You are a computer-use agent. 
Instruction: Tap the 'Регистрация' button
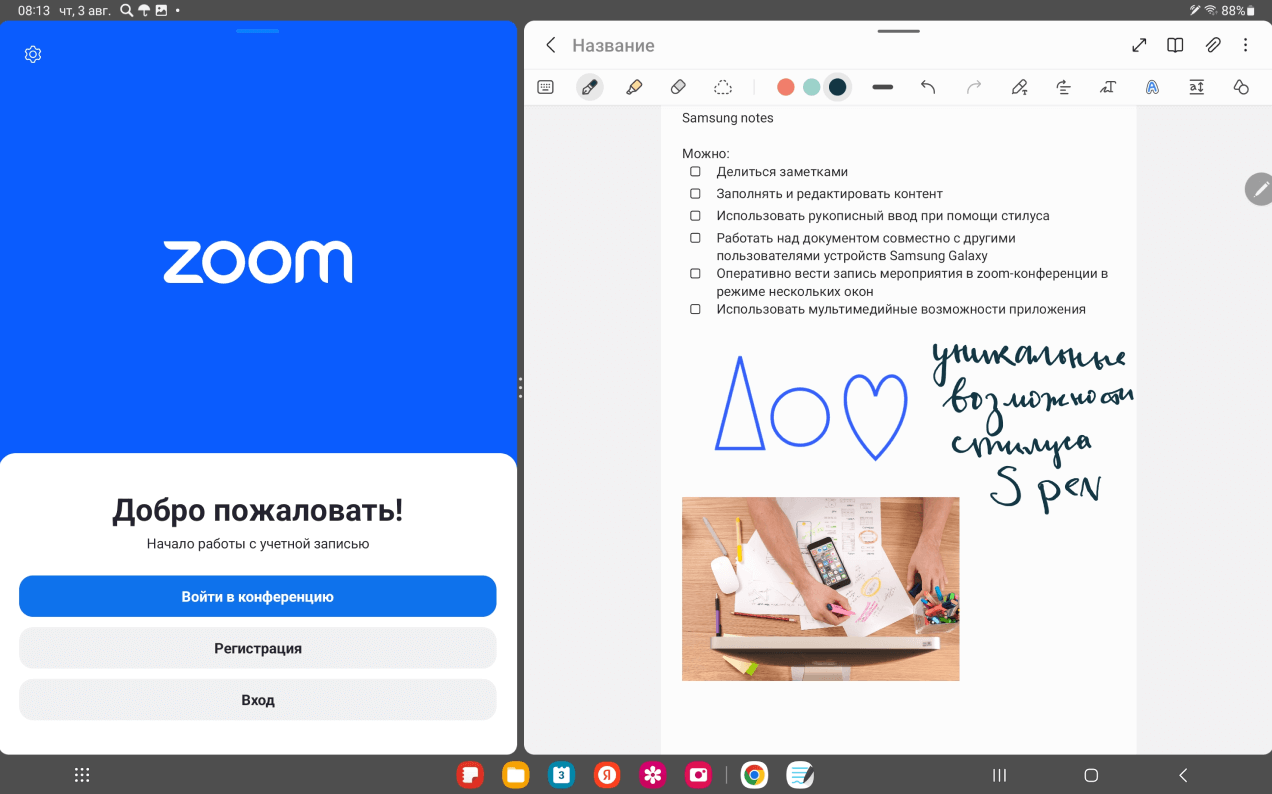point(257,648)
